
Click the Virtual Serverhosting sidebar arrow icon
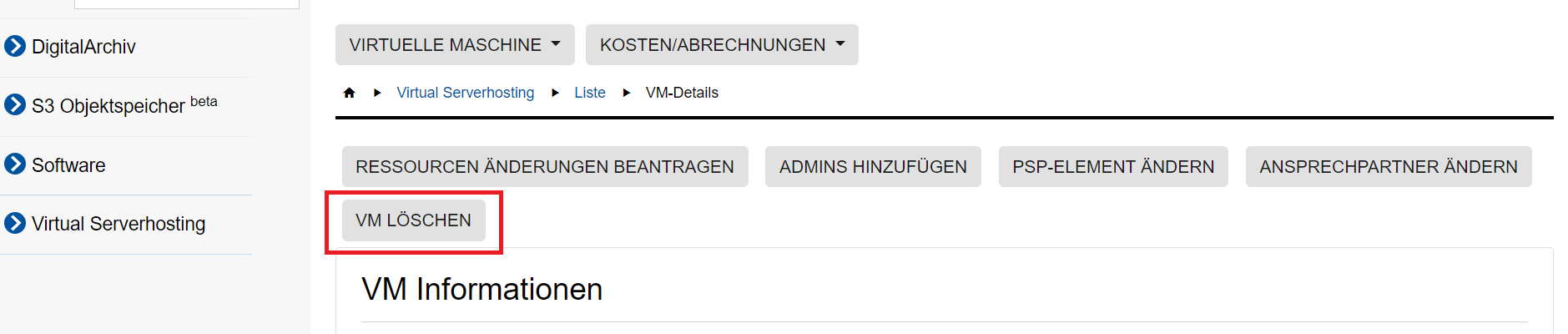[15, 223]
